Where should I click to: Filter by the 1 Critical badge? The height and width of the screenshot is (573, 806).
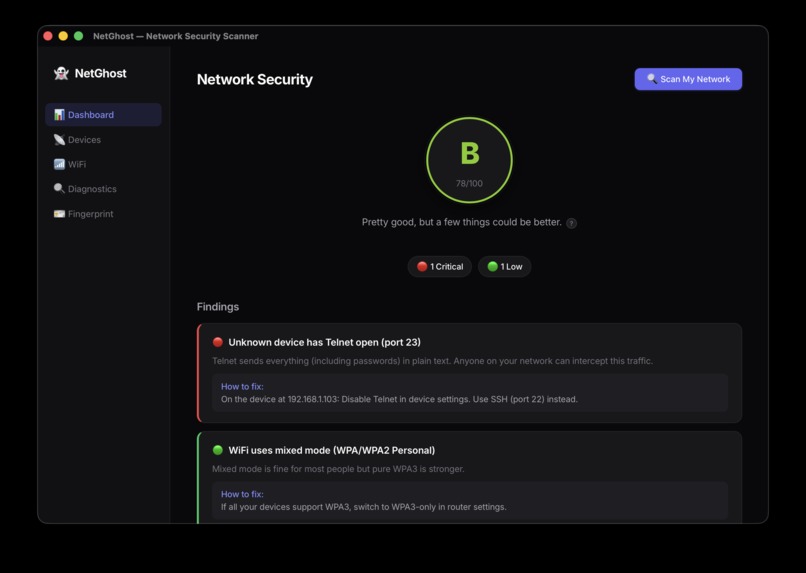[x=439, y=266]
